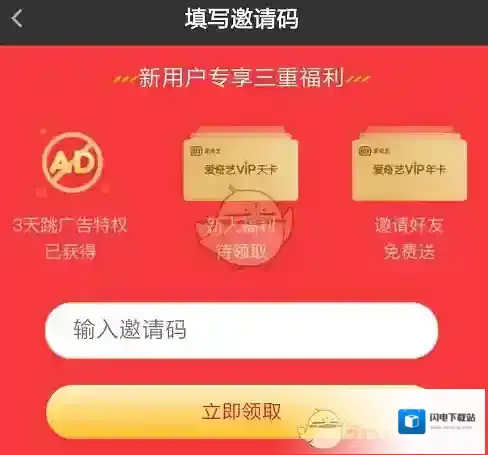488x455 pixels.
Task: Tap the back arrow in header
Action: pos(17,18)
